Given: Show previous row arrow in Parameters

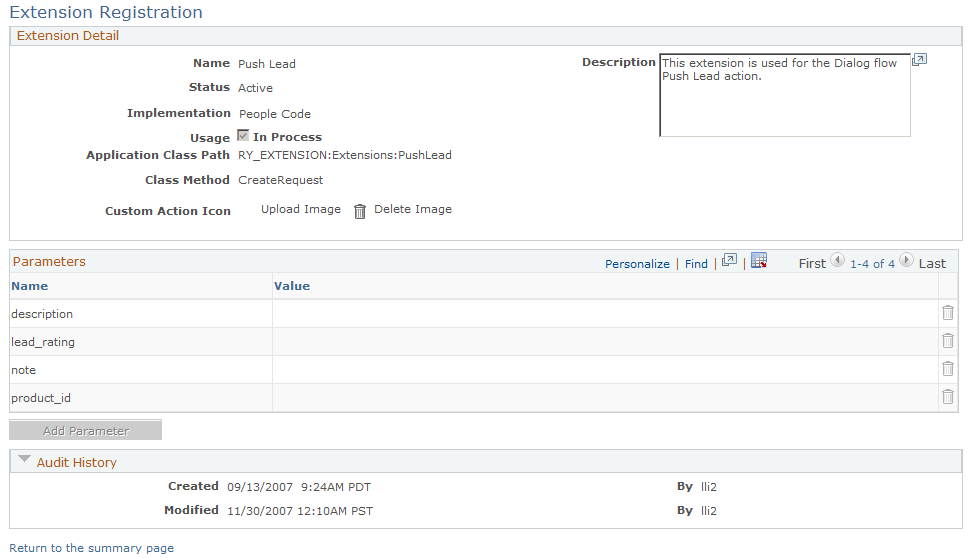Looking at the screenshot, I should [x=838, y=260].
